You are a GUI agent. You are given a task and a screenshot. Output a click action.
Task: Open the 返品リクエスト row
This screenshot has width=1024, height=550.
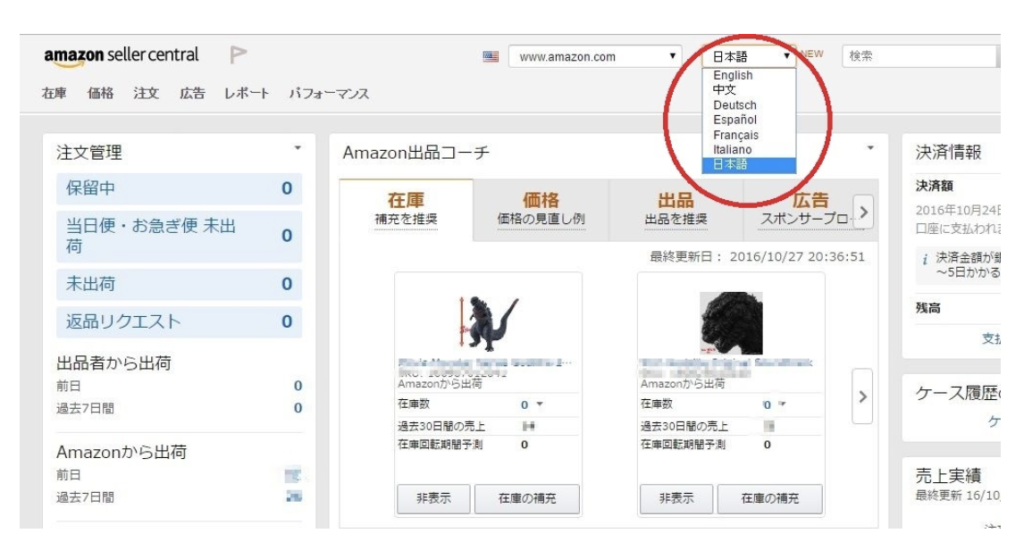(179, 321)
